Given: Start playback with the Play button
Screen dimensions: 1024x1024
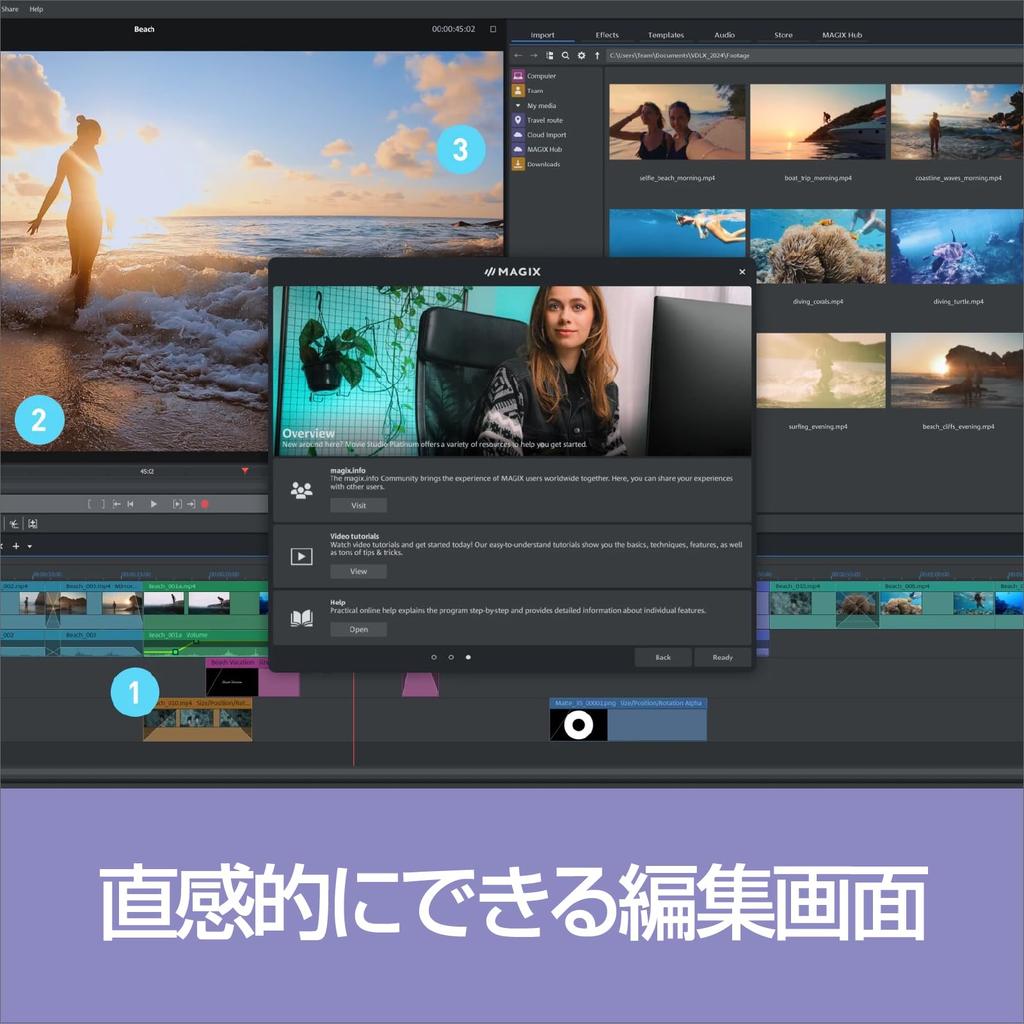Looking at the screenshot, I should click(155, 504).
